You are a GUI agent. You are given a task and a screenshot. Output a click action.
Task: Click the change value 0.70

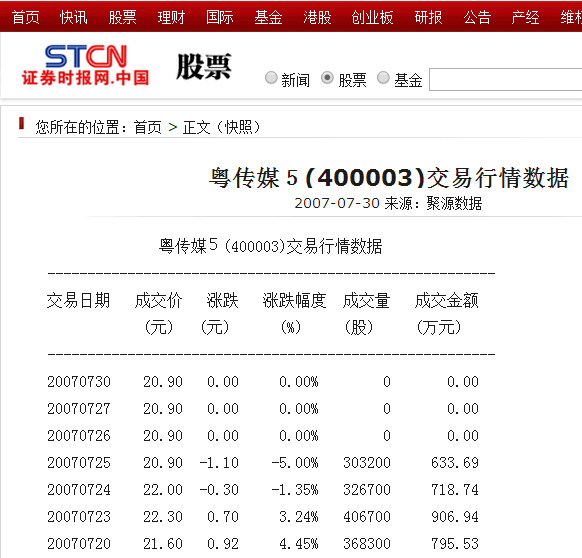pyautogui.click(x=223, y=517)
